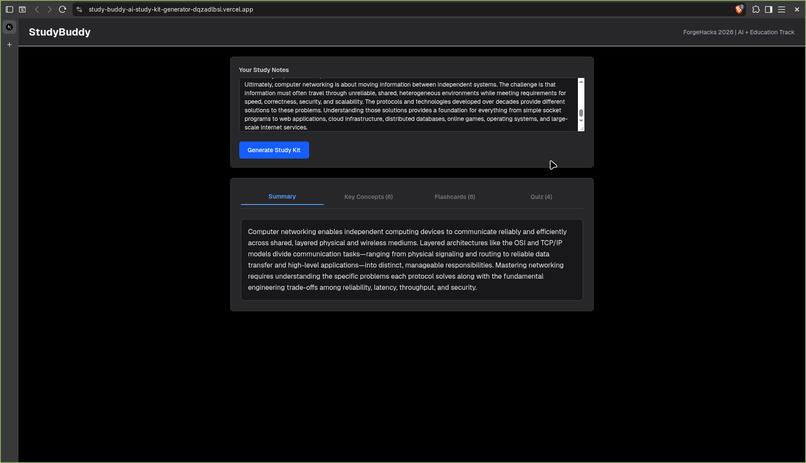Go back with the browser back arrow
The image size is (806, 463).
pyautogui.click(x=37, y=9)
